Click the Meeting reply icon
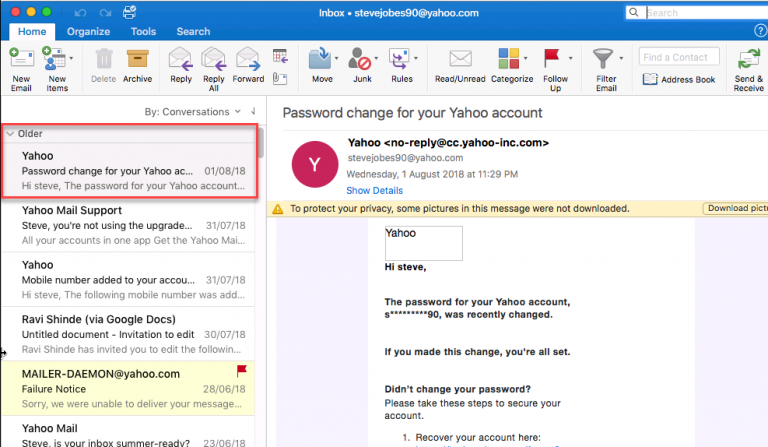 [x=280, y=56]
